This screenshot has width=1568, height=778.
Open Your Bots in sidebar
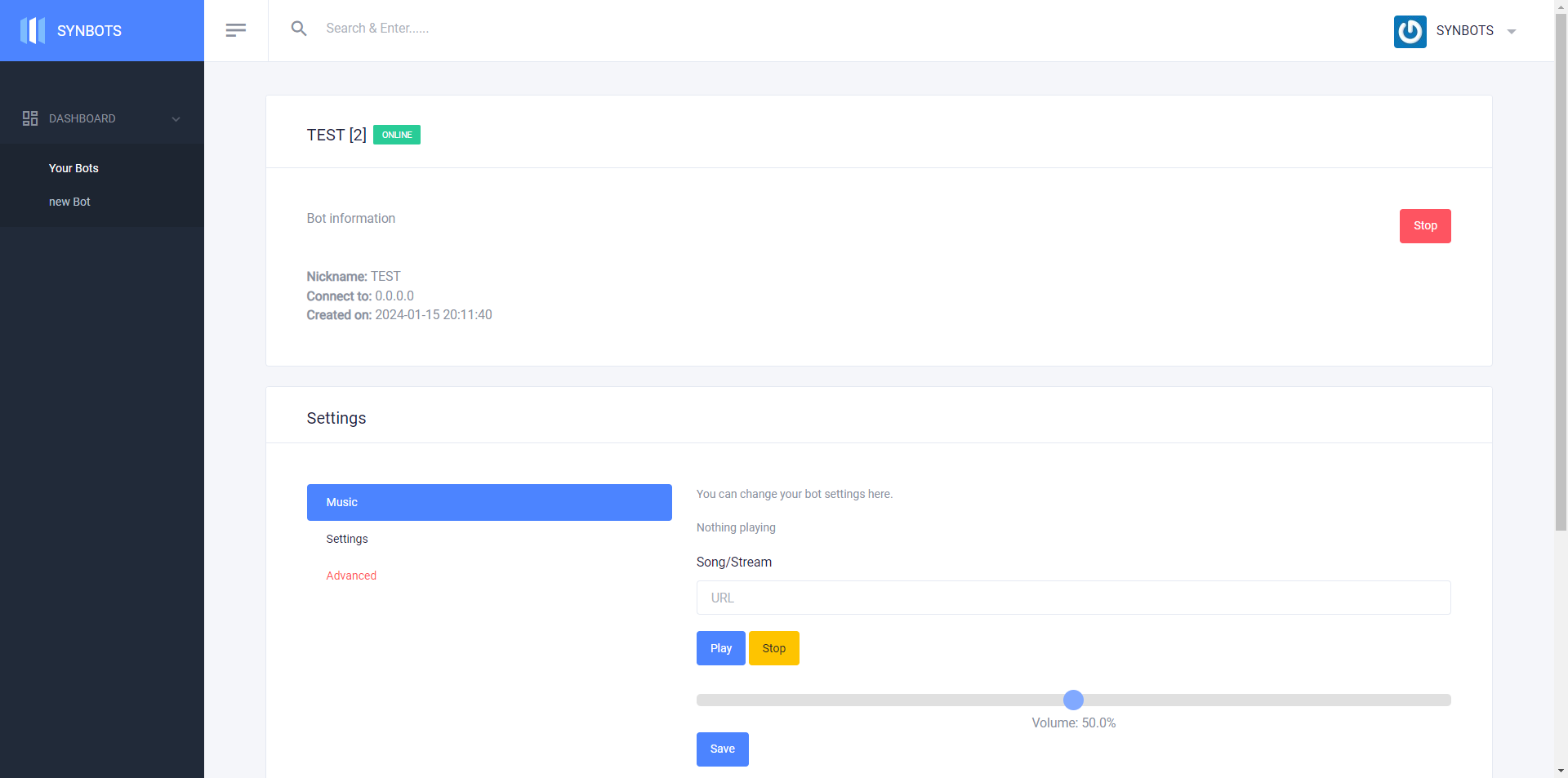[73, 168]
